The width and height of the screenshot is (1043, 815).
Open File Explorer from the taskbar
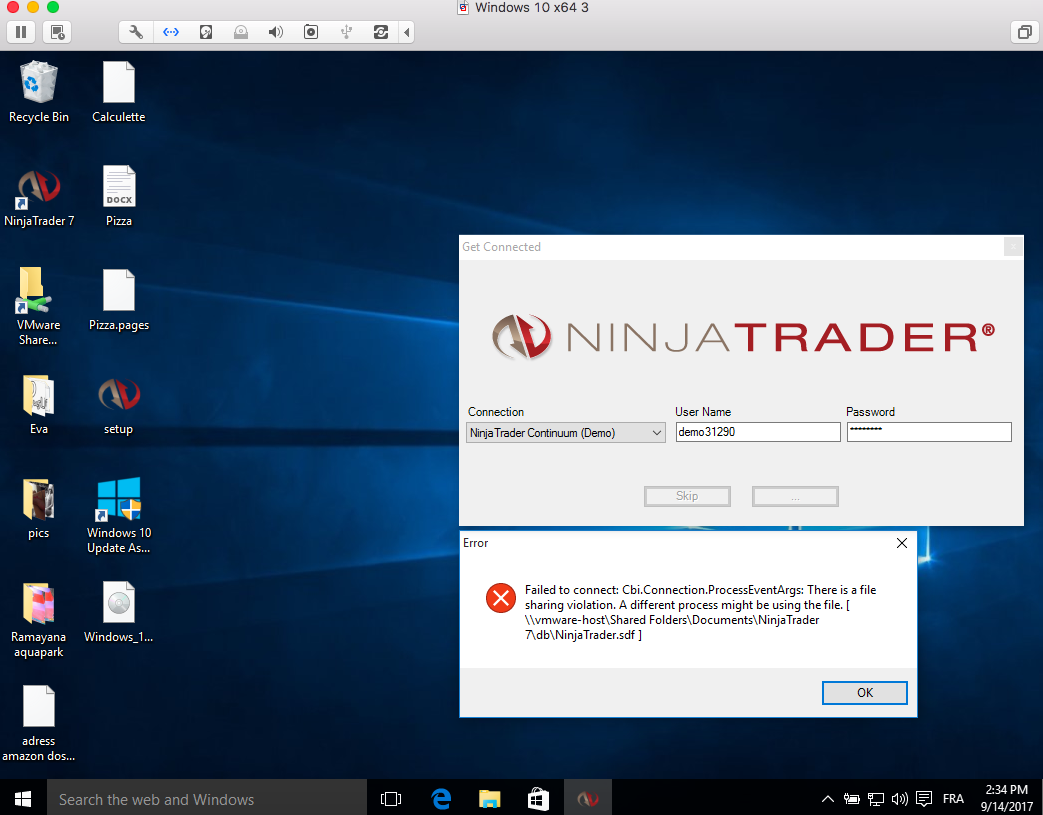point(490,798)
